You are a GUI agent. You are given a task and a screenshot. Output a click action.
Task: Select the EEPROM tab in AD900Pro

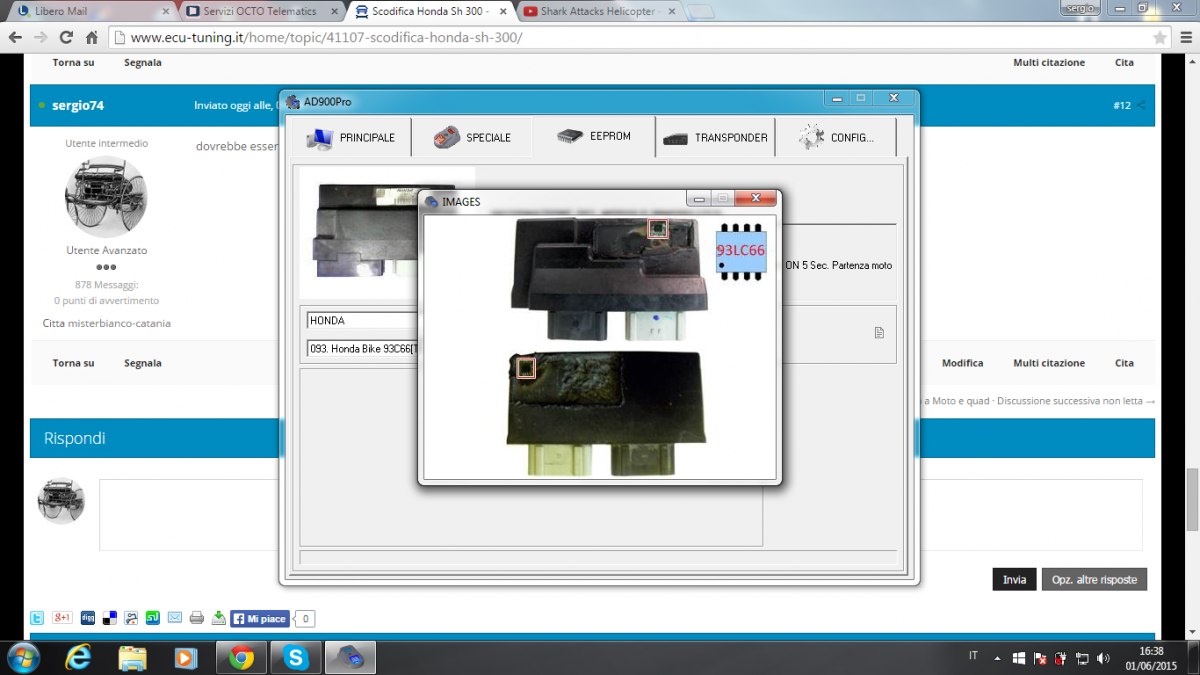pyautogui.click(x=594, y=136)
